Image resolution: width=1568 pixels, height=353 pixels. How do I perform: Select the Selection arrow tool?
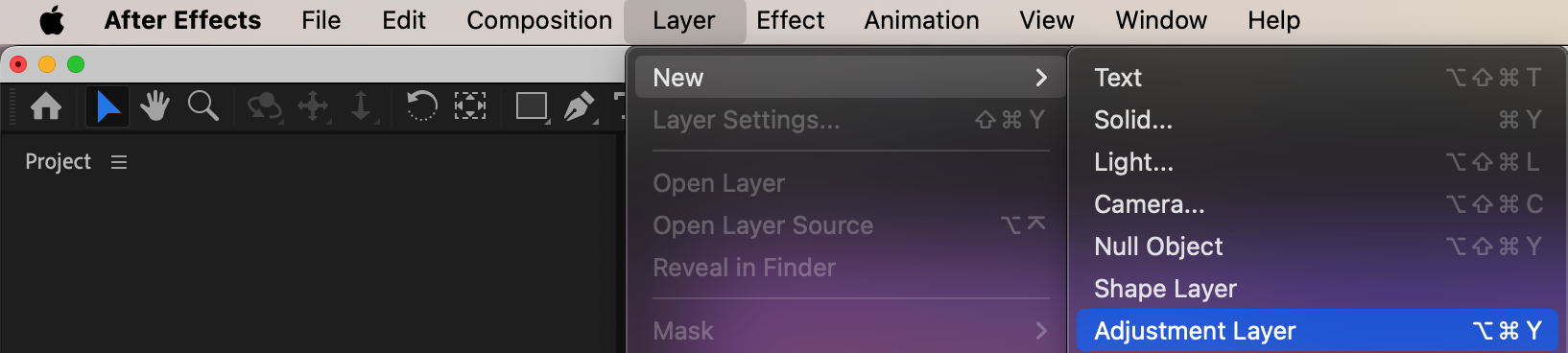click(107, 106)
